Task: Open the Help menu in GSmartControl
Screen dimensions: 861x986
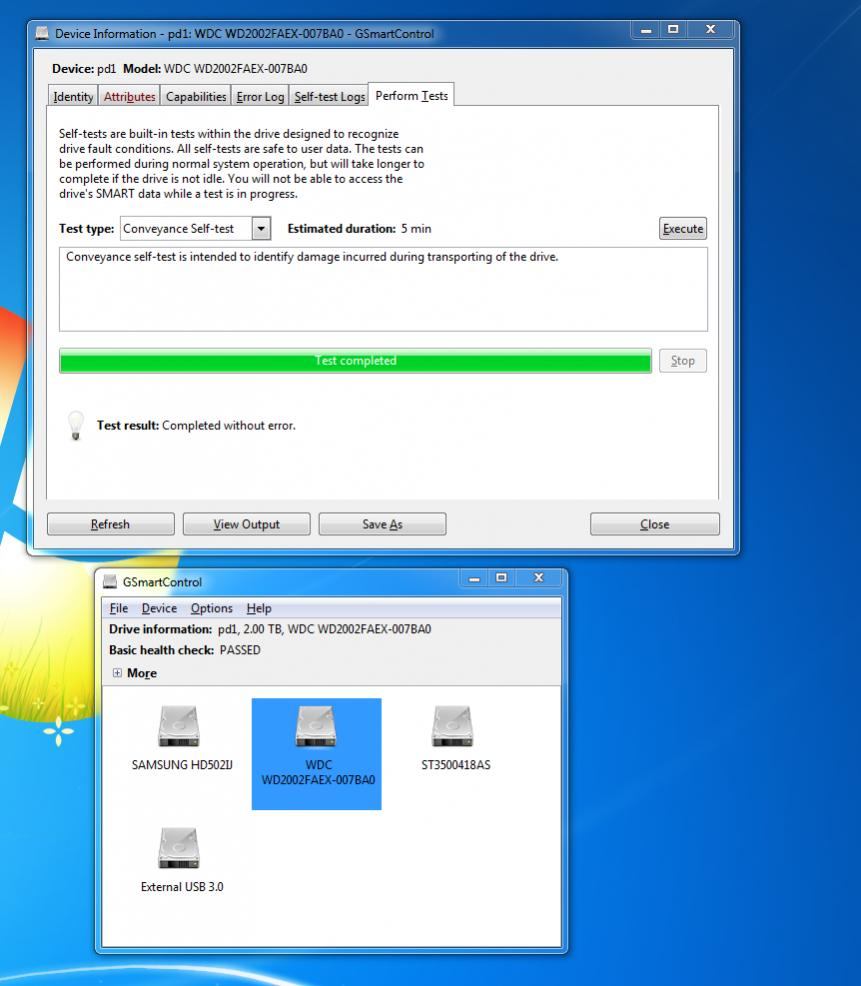Action: tap(258, 608)
